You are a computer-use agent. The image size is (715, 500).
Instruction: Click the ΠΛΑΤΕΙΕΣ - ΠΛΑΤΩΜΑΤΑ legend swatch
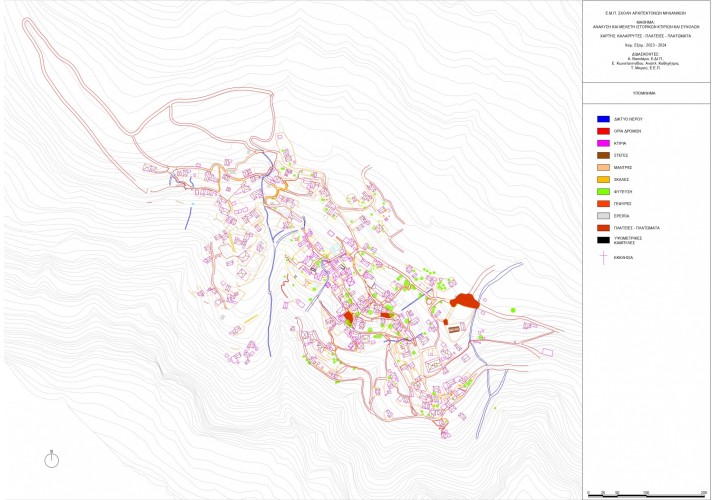point(603,228)
